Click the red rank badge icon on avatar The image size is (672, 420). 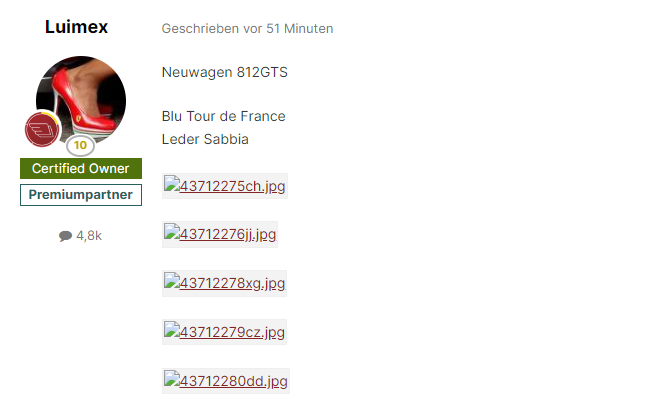pyautogui.click(x=42, y=129)
